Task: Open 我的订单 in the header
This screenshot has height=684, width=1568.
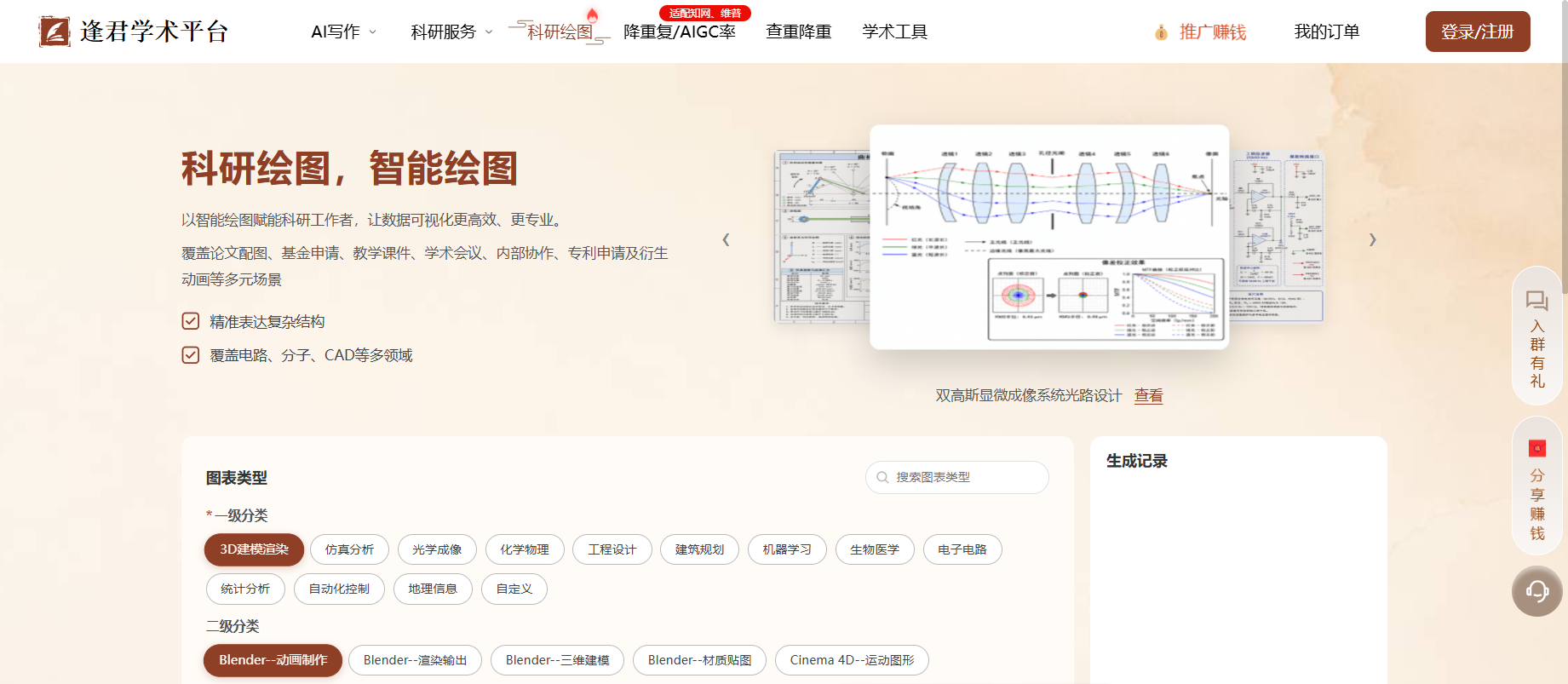Action: [x=1327, y=32]
